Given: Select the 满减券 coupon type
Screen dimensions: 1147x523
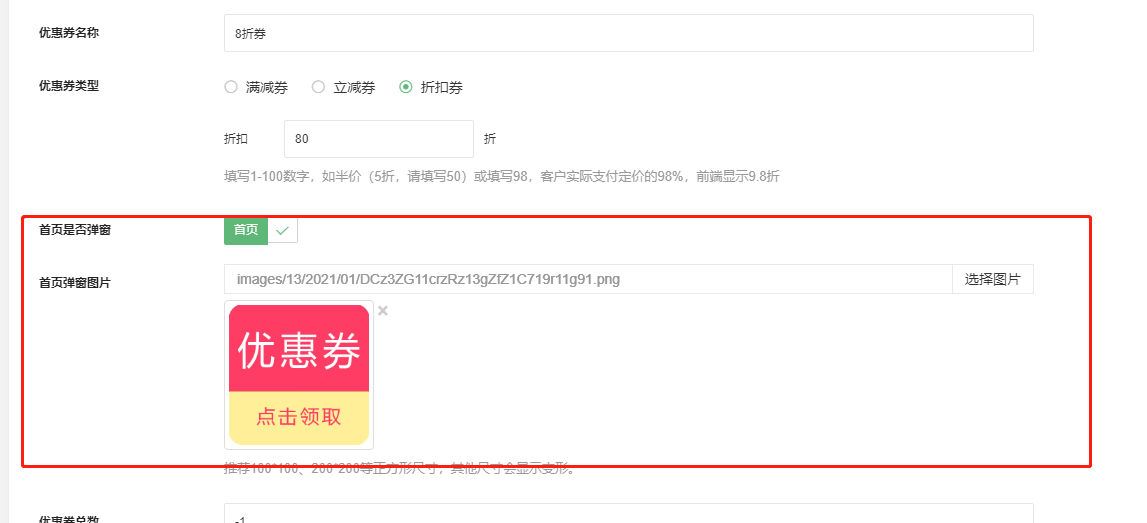Looking at the screenshot, I should (x=256, y=88).
